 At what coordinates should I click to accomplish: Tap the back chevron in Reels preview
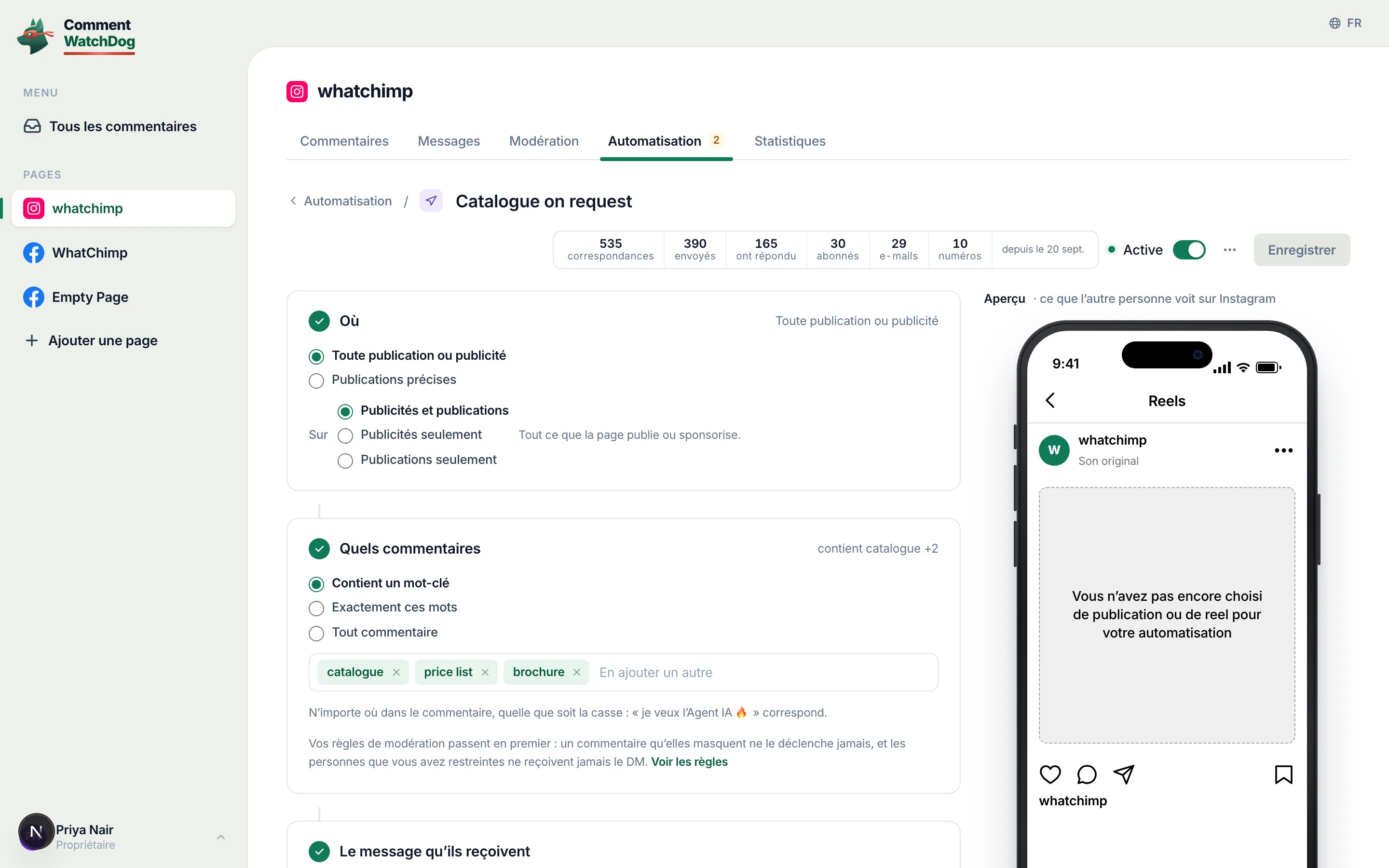click(1050, 400)
